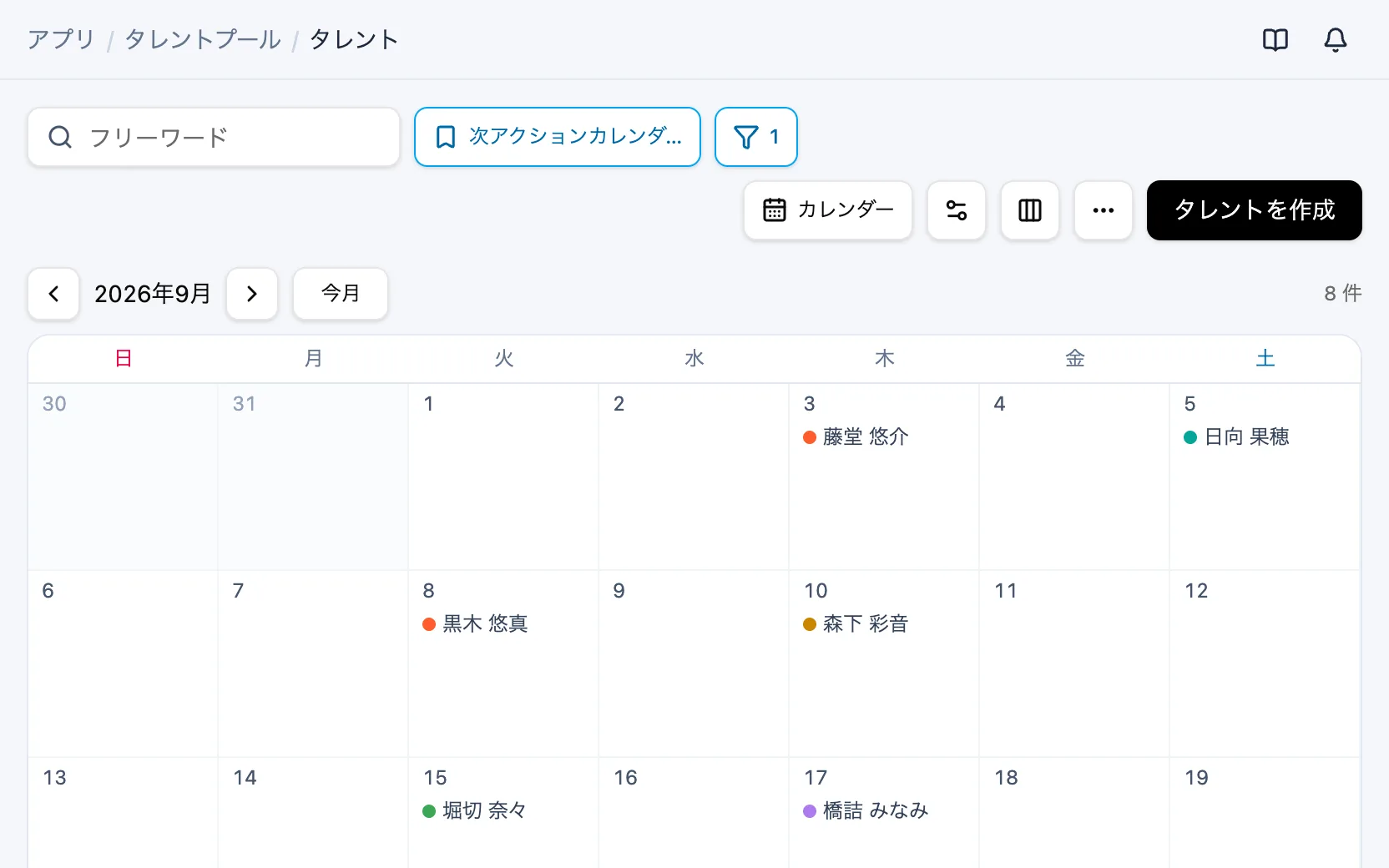The image size is (1389, 868).
Task: Jump to 今月
Action: pos(341,294)
